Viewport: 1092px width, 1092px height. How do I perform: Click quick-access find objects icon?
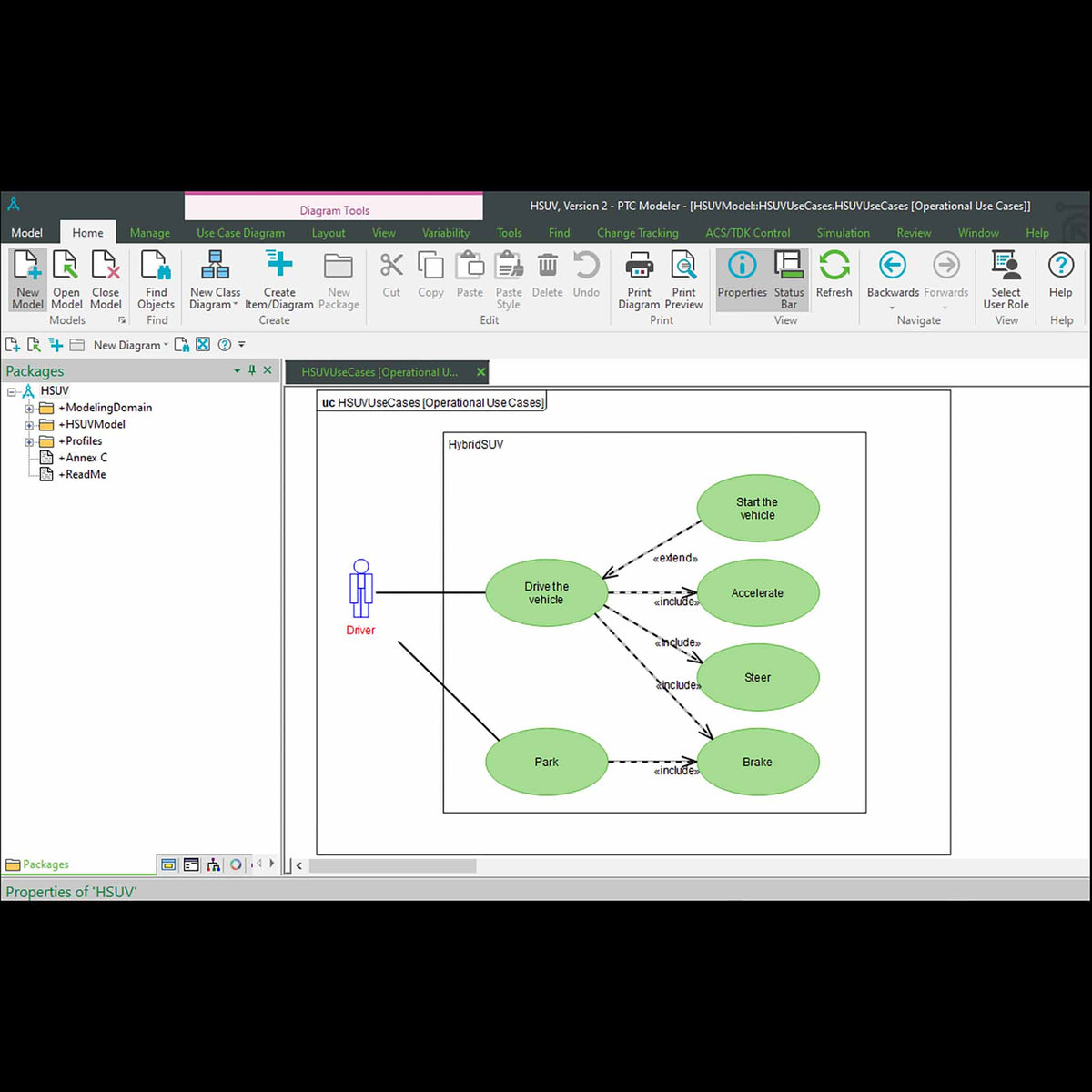[x=182, y=345]
